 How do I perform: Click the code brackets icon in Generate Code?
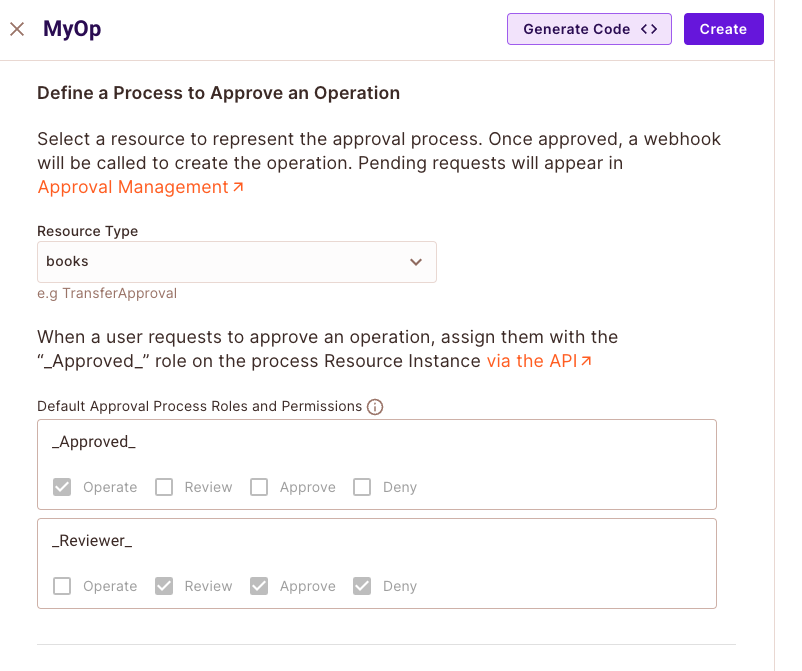tap(649, 29)
